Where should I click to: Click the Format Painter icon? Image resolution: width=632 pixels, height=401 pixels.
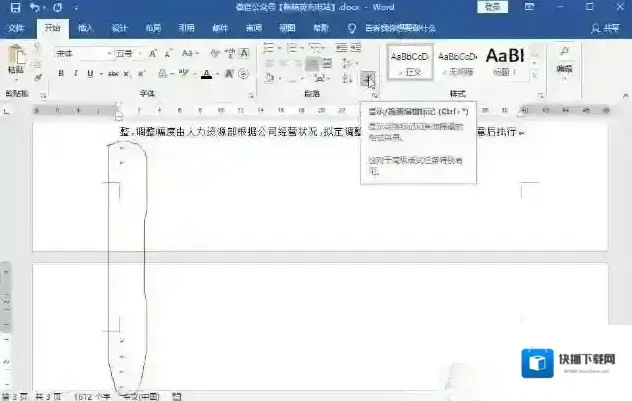pos(38,76)
